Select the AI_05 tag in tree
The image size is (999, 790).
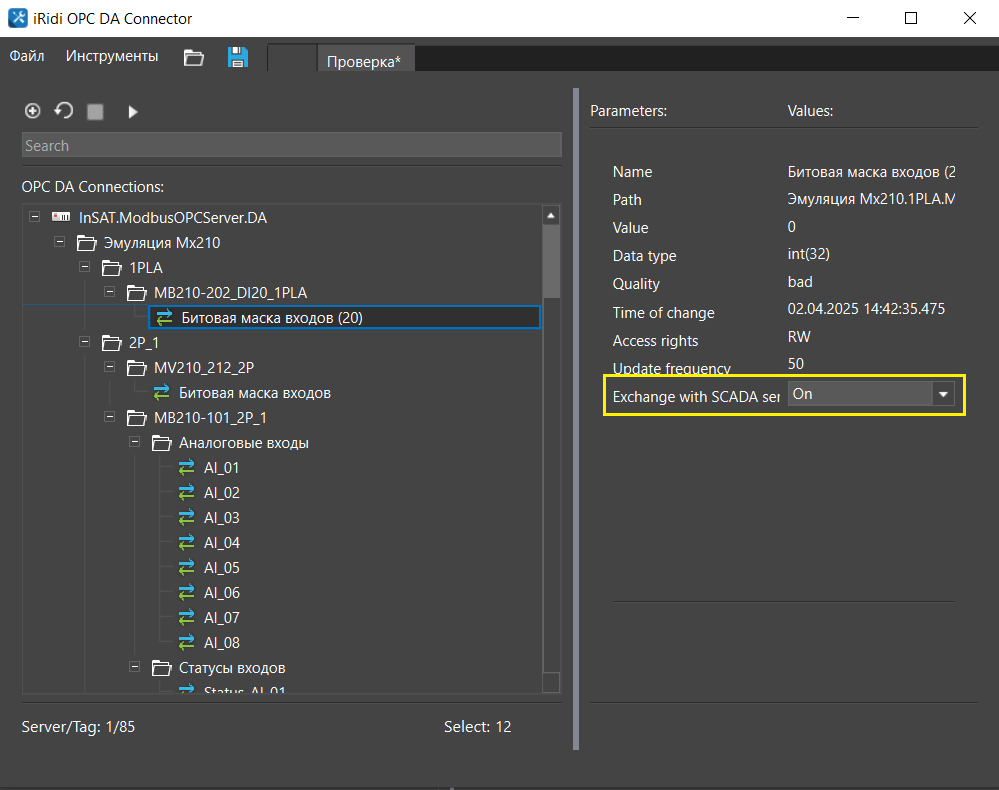tap(221, 568)
